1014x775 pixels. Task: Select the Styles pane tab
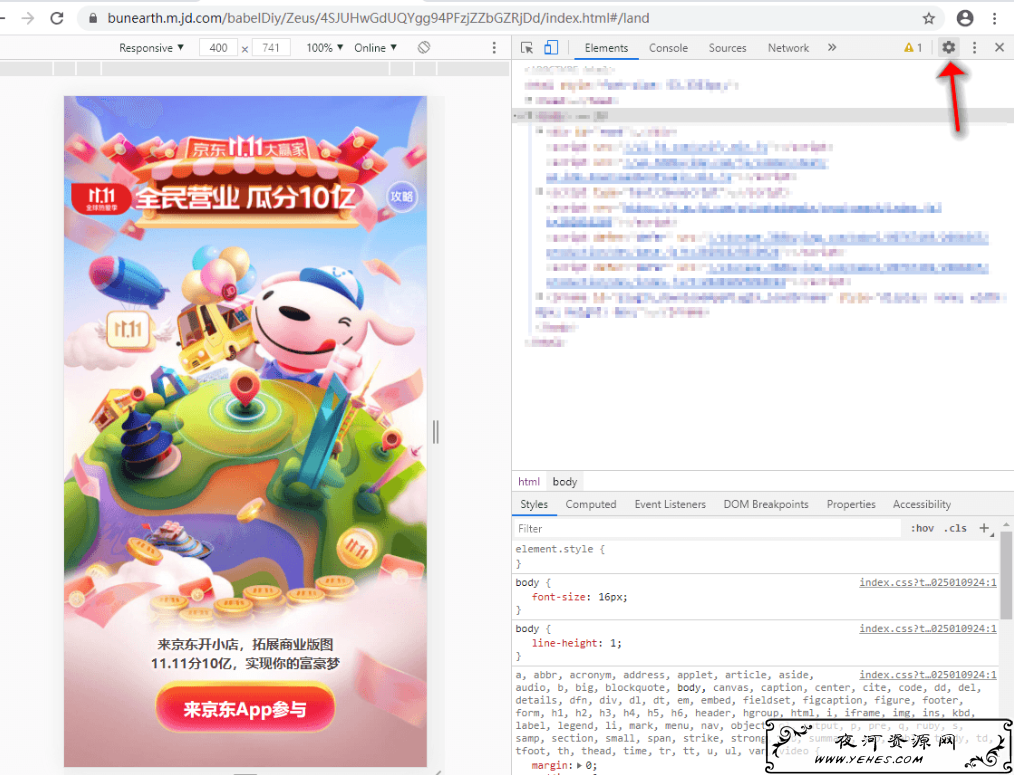pos(534,504)
